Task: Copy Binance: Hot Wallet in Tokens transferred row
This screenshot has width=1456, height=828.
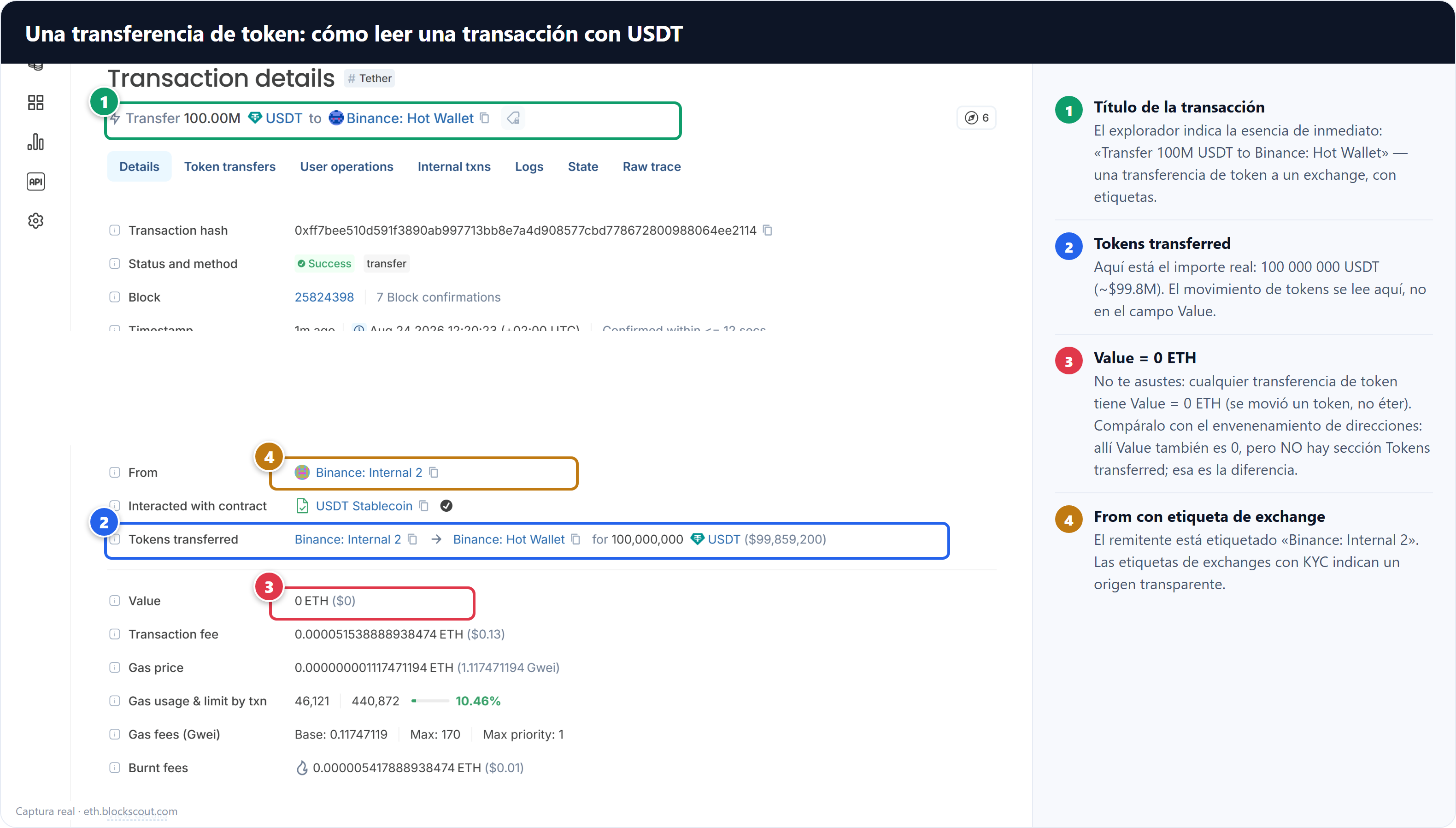Action: click(575, 539)
